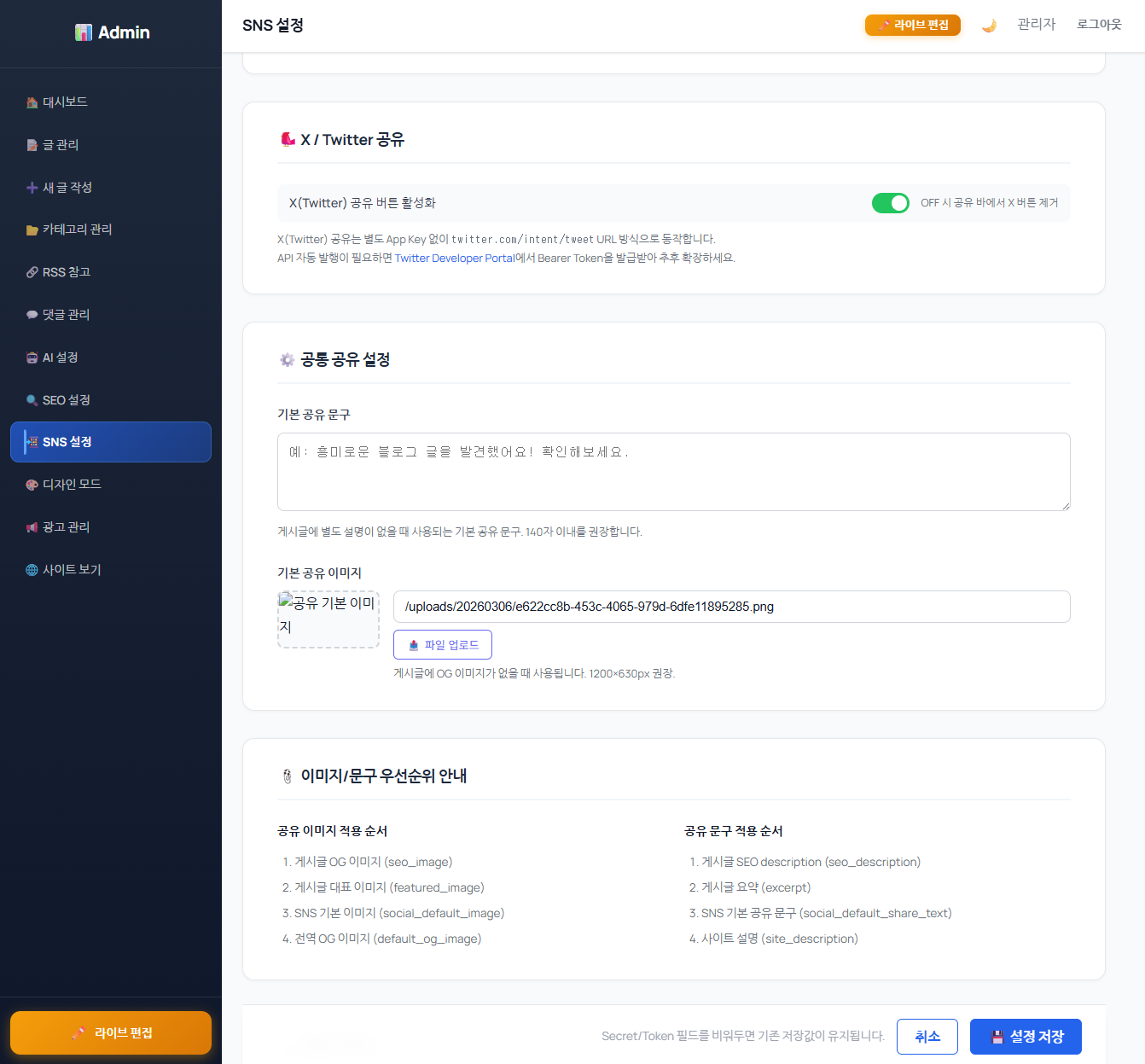The height and width of the screenshot is (1064, 1145).
Task: Click the category folder icon in sidebar
Action: [32, 230]
